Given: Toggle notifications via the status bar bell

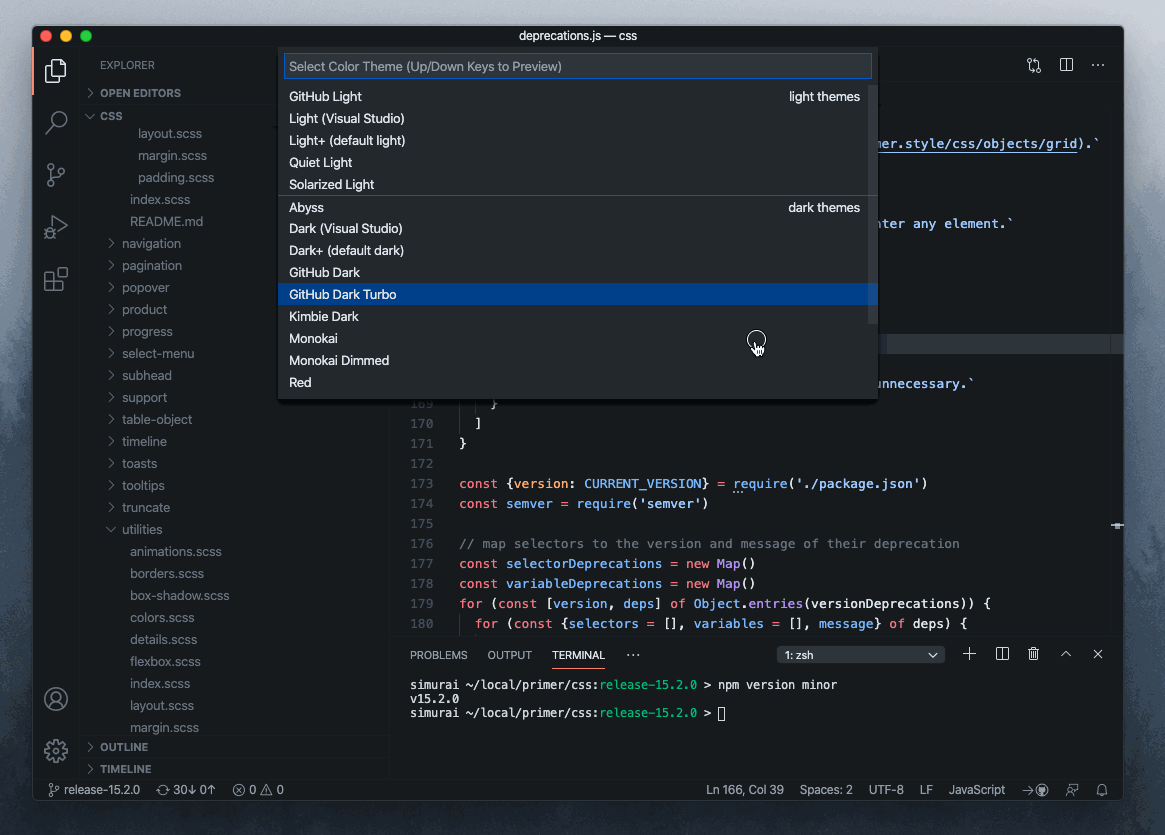Looking at the screenshot, I should click(1101, 790).
